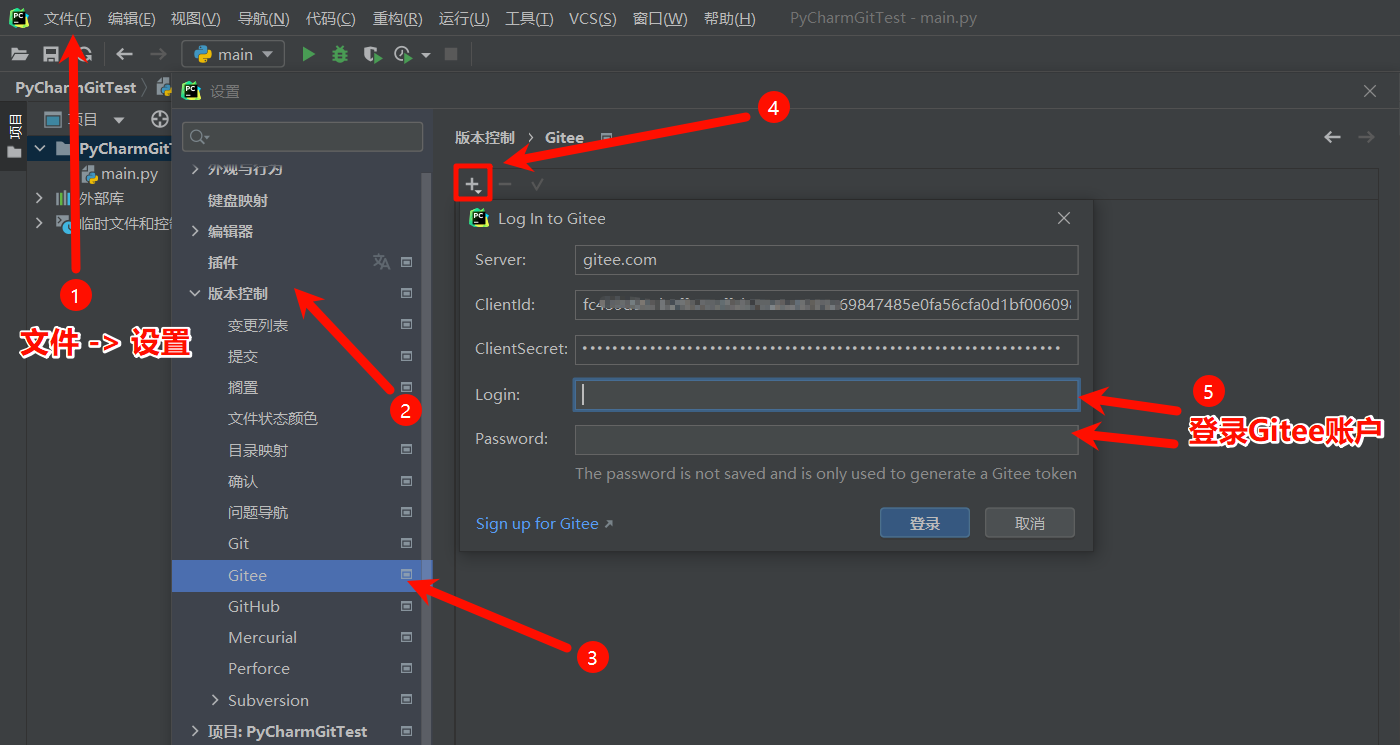Open the 帮助(H) menu
Viewport: 1400px width, 745px height.
(730, 19)
